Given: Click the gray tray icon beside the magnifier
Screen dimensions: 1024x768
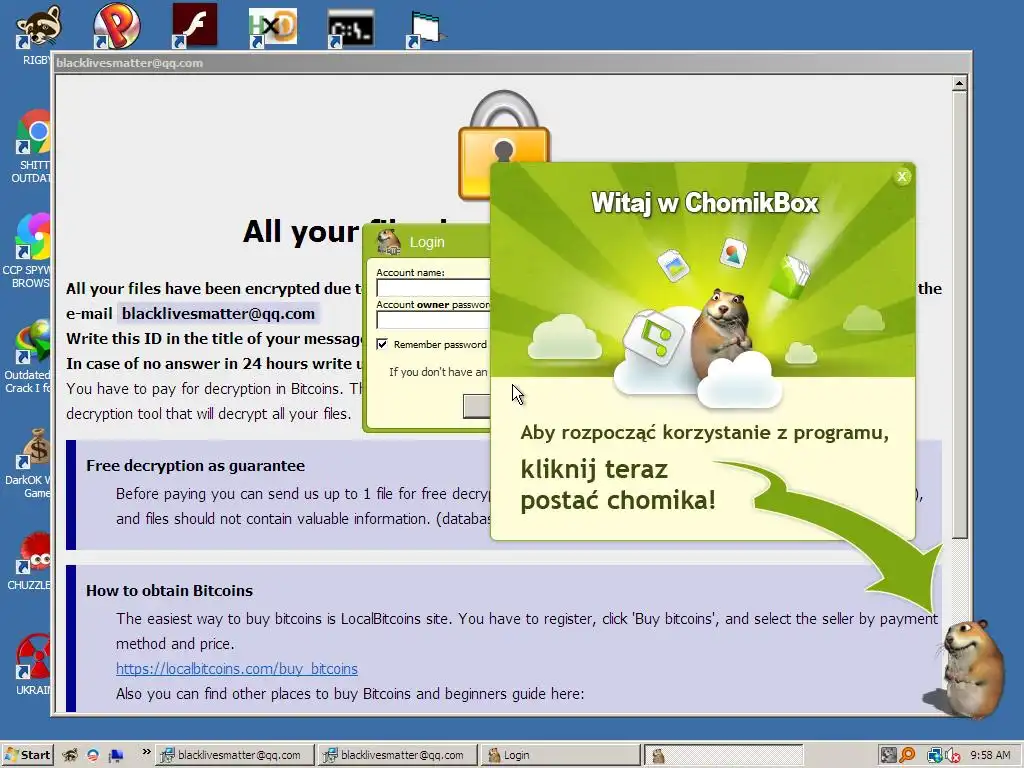Looking at the screenshot, I should pos(888,756).
